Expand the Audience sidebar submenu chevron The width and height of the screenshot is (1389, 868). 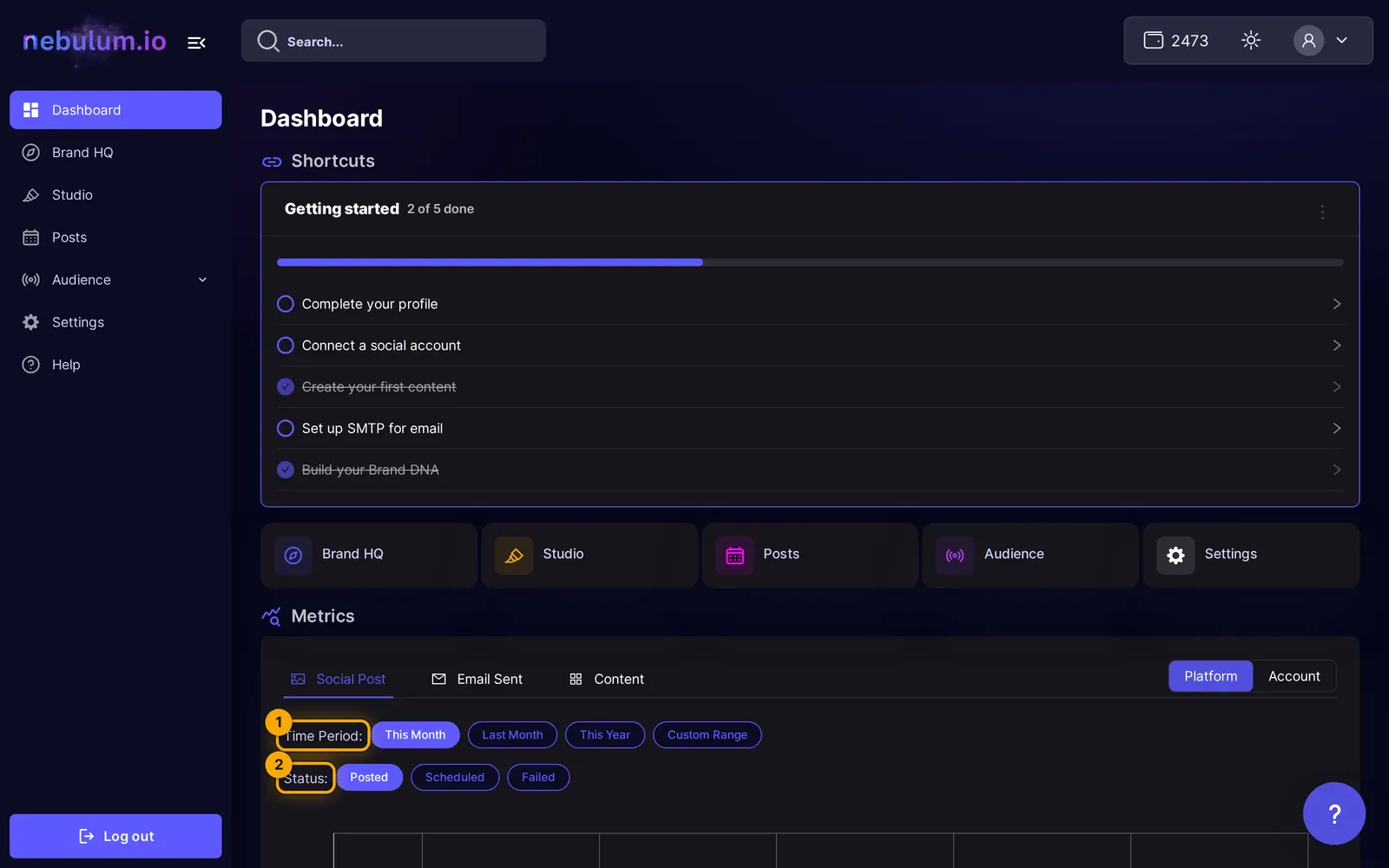tap(202, 279)
